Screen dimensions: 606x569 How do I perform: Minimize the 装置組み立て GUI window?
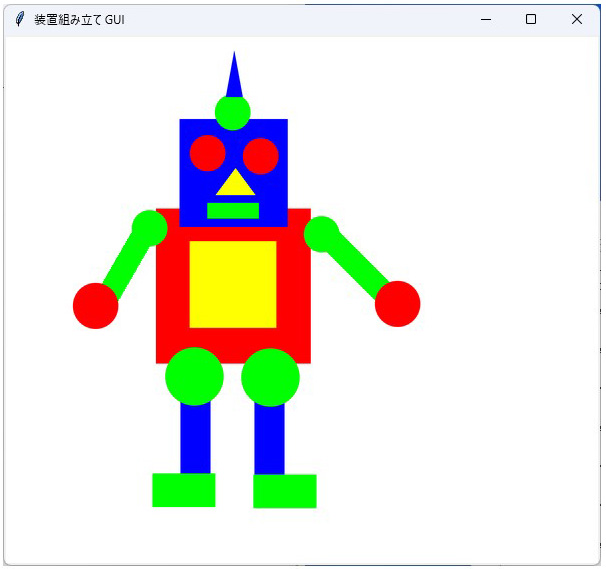[485, 19]
